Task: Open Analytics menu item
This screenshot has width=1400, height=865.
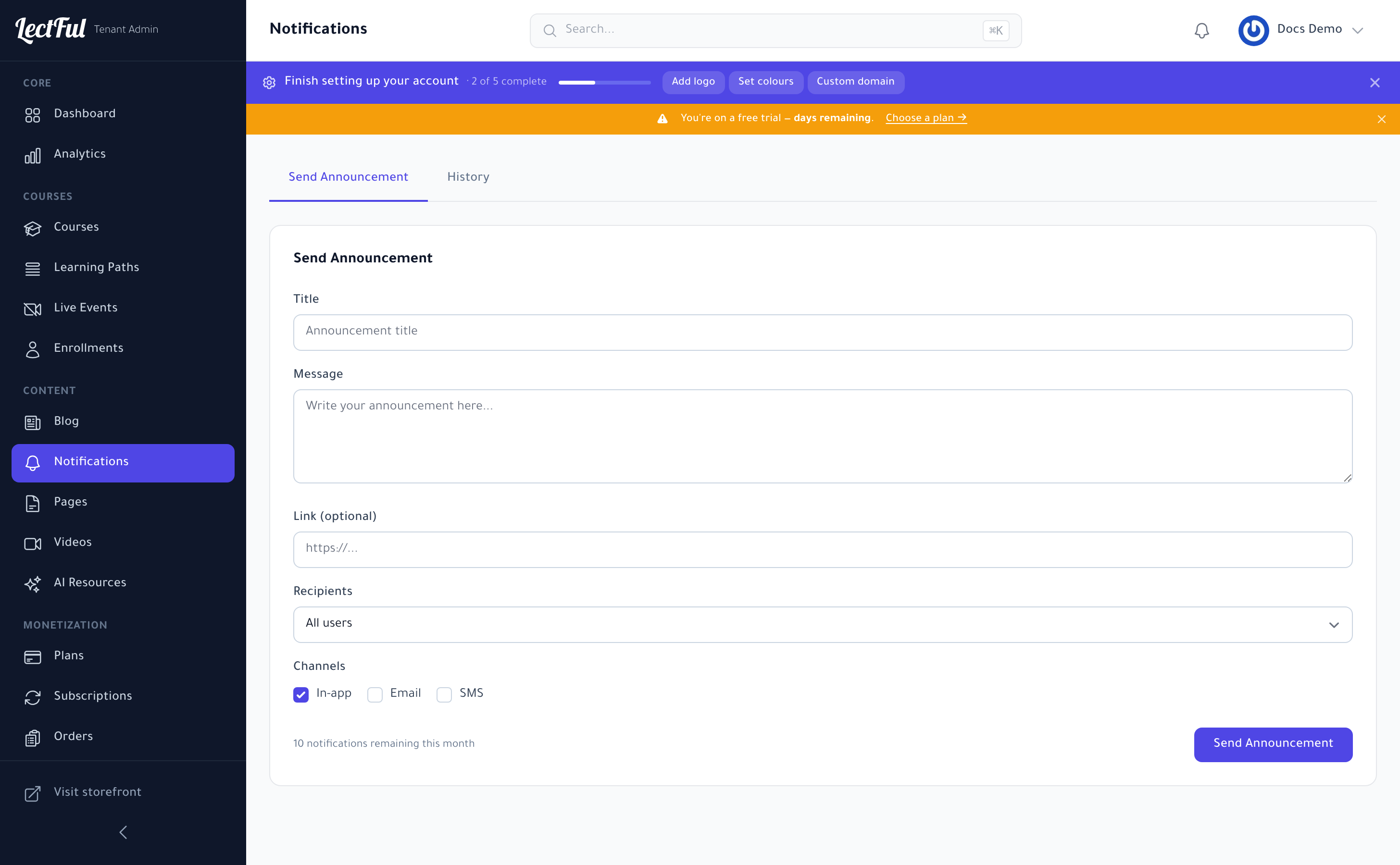Action: coord(123,156)
